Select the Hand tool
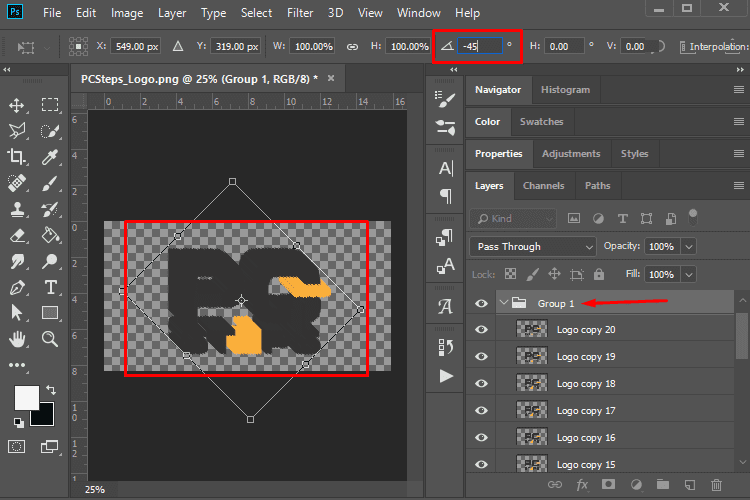Image resolution: width=750 pixels, height=500 pixels. click(17, 339)
